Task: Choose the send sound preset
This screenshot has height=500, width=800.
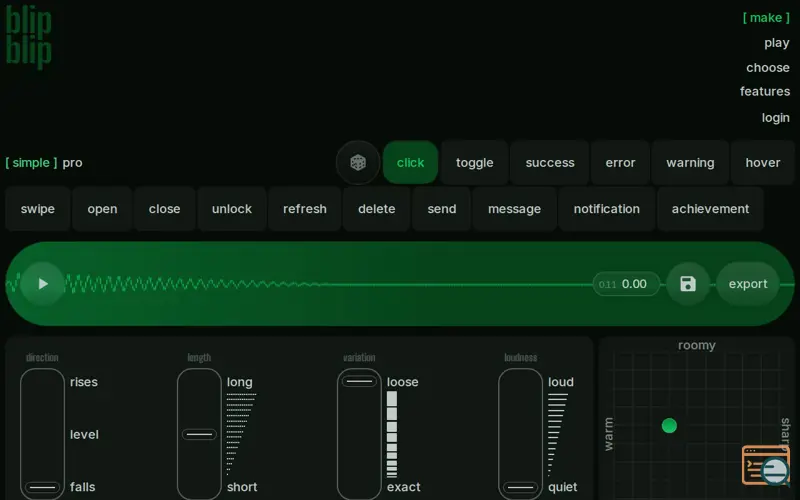Action: coord(442,209)
